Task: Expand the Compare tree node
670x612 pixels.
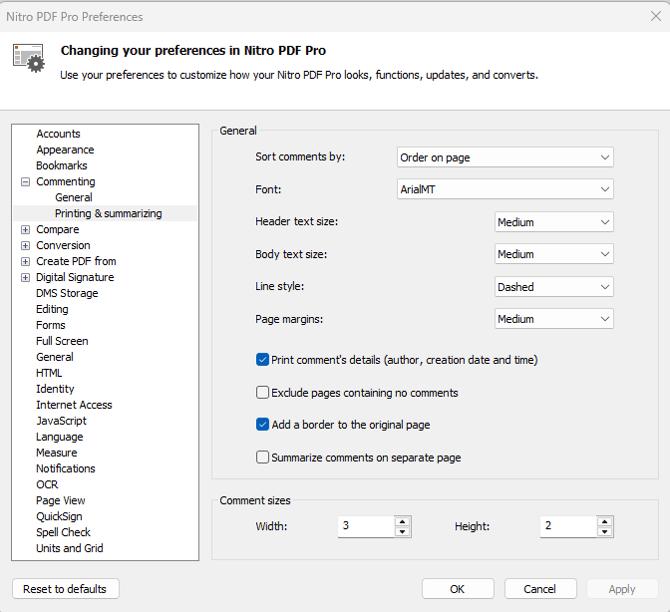Action: [26, 230]
